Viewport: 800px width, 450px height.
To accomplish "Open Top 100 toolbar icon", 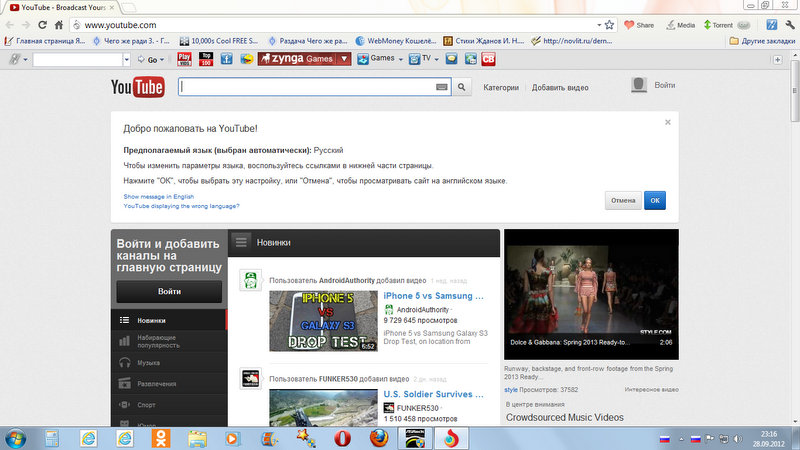I will pyautogui.click(x=206, y=59).
